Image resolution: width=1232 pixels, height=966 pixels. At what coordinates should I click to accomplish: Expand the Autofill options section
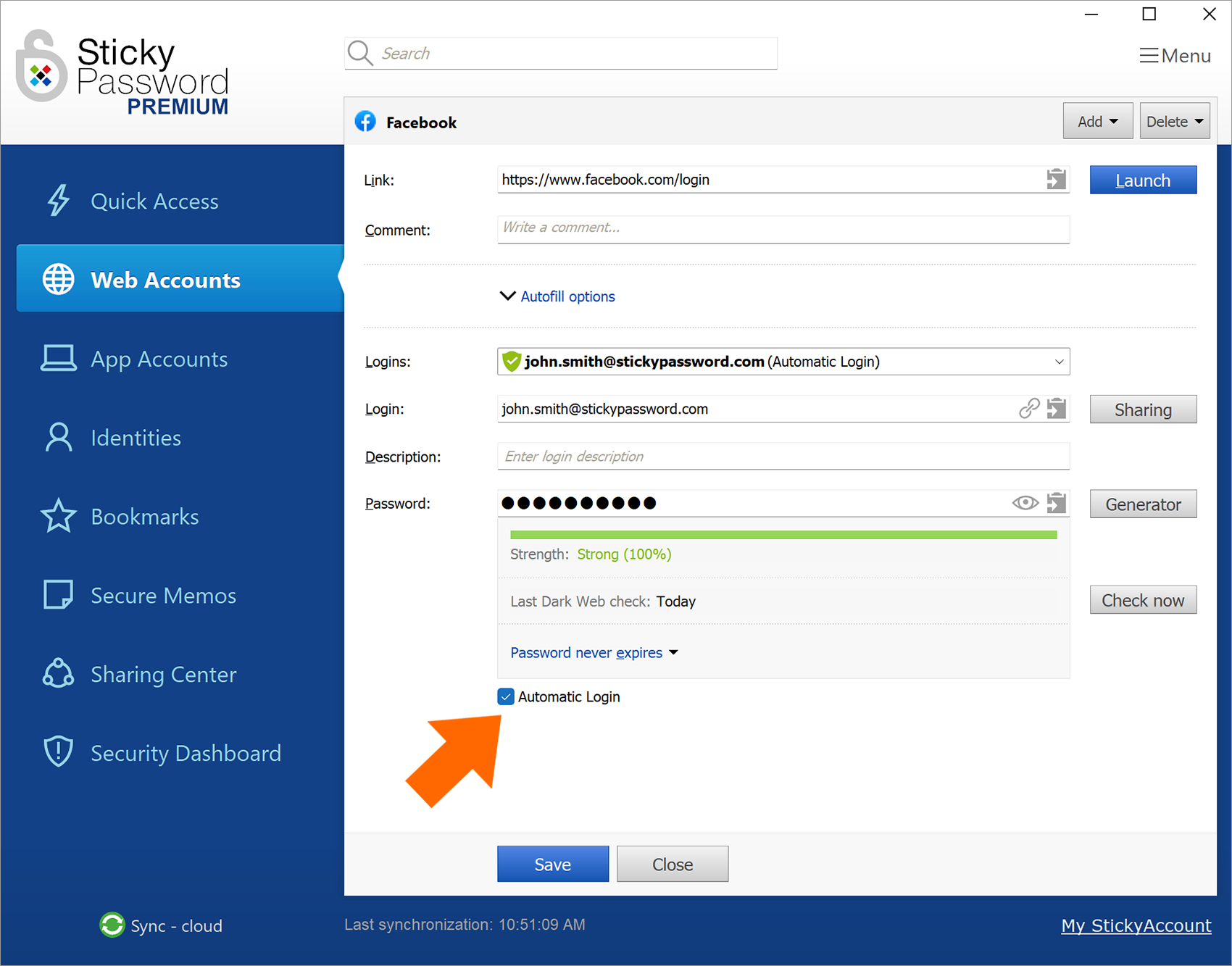pyautogui.click(x=557, y=296)
